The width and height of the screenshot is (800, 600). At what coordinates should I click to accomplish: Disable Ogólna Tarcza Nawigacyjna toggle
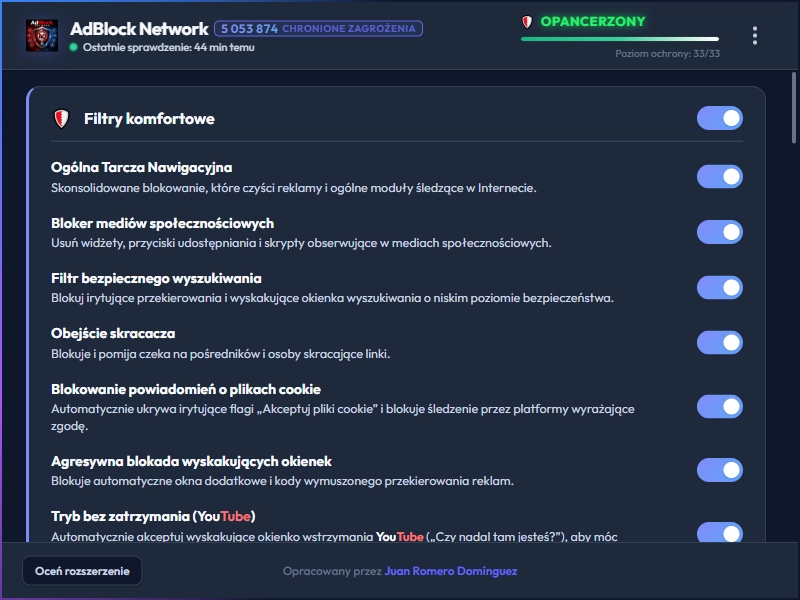pos(719,177)
